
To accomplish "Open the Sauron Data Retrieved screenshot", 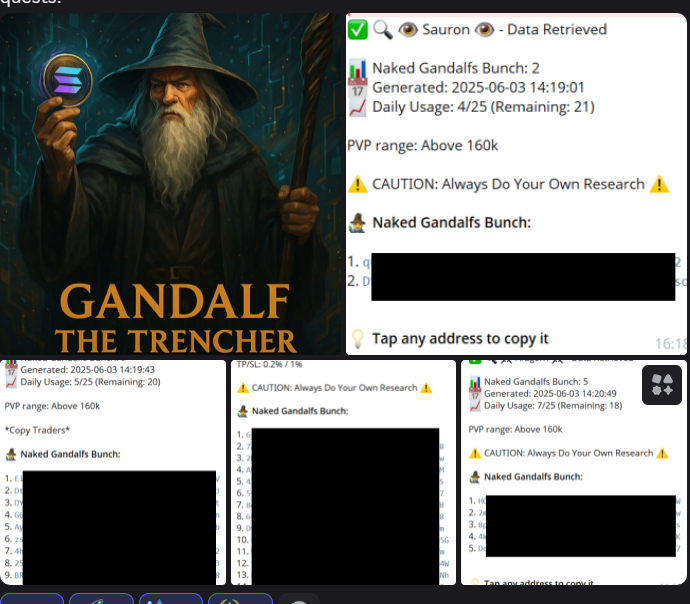I will pyautogui.click(x=516, y=183).
